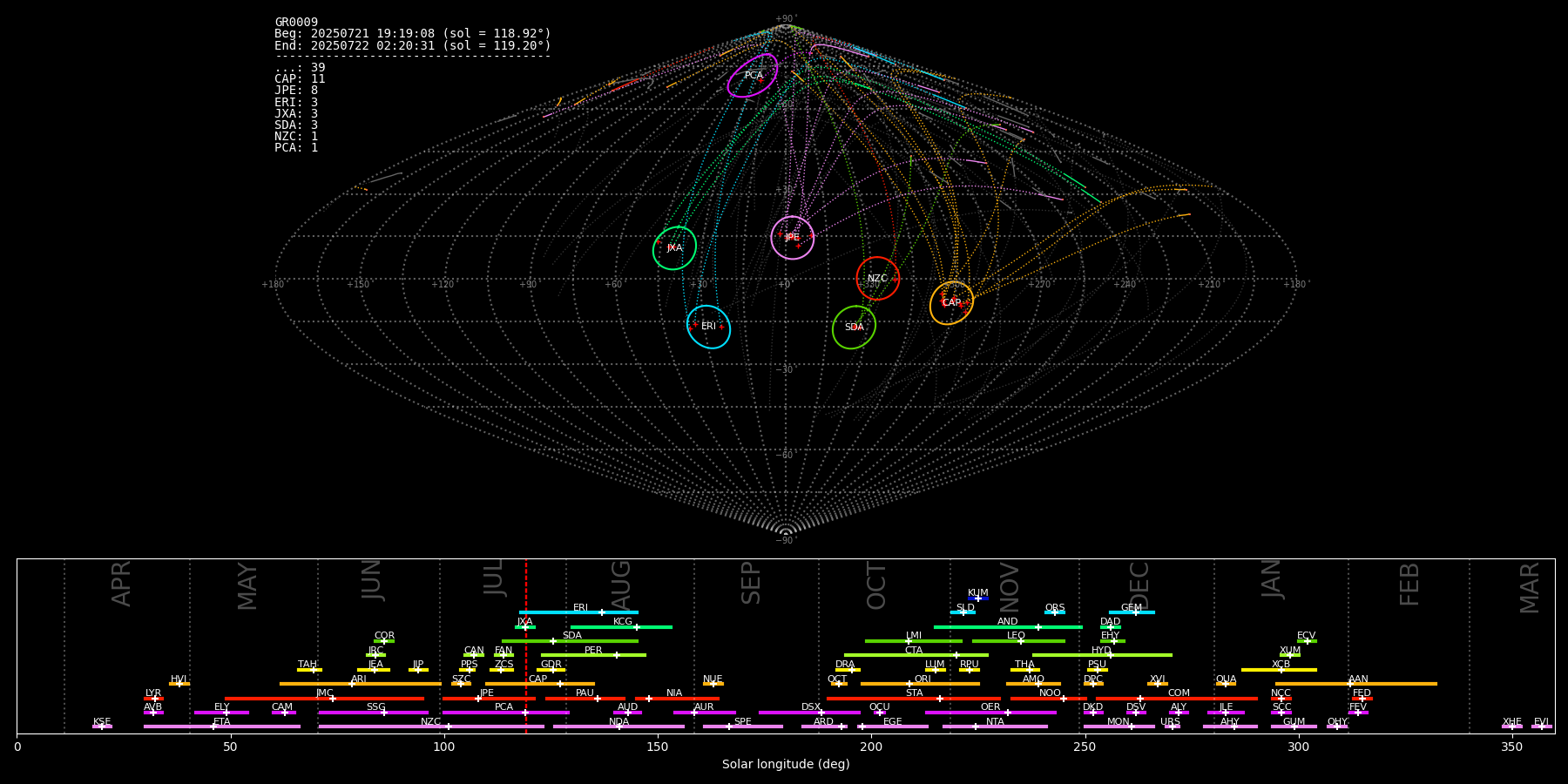This screenshot has height=784, width=1568.
Task: Click the AAN shower bar in timeline
Action: (x=1356, y=684)
